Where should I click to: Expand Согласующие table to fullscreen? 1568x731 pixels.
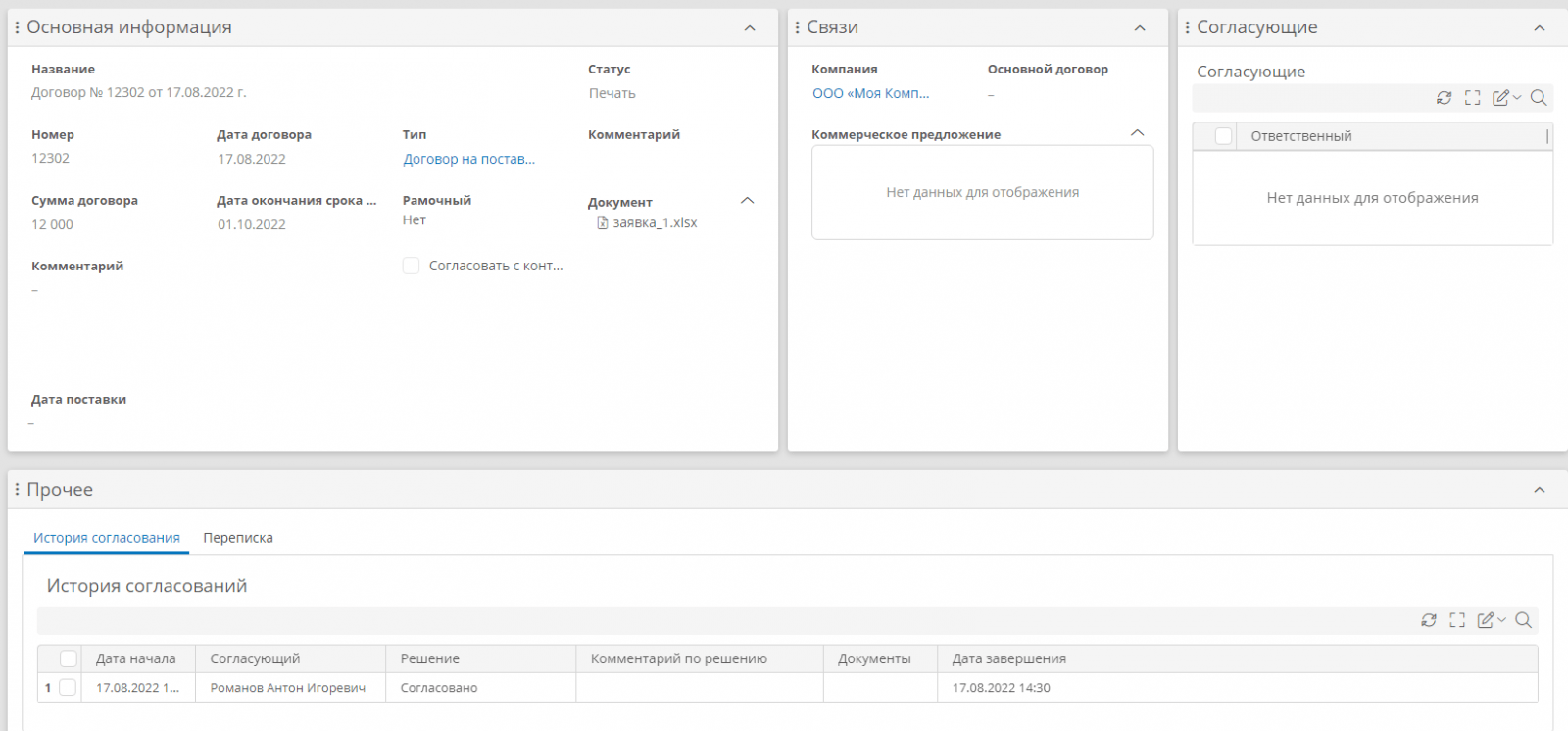pos(1472,98)
